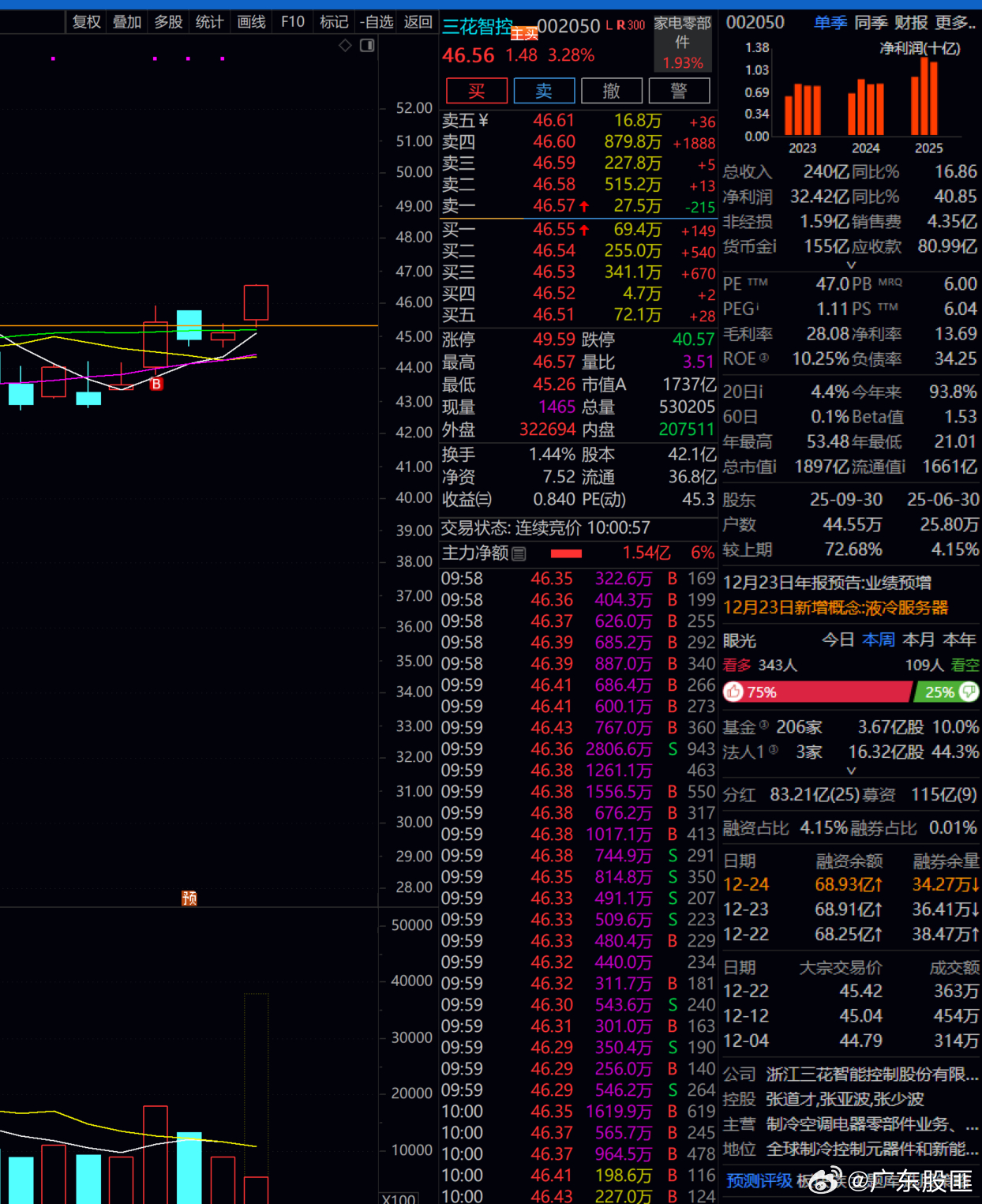Click the latest red candlestick on chart
Screen dimensions: 982x1204
tap(256, 302)
